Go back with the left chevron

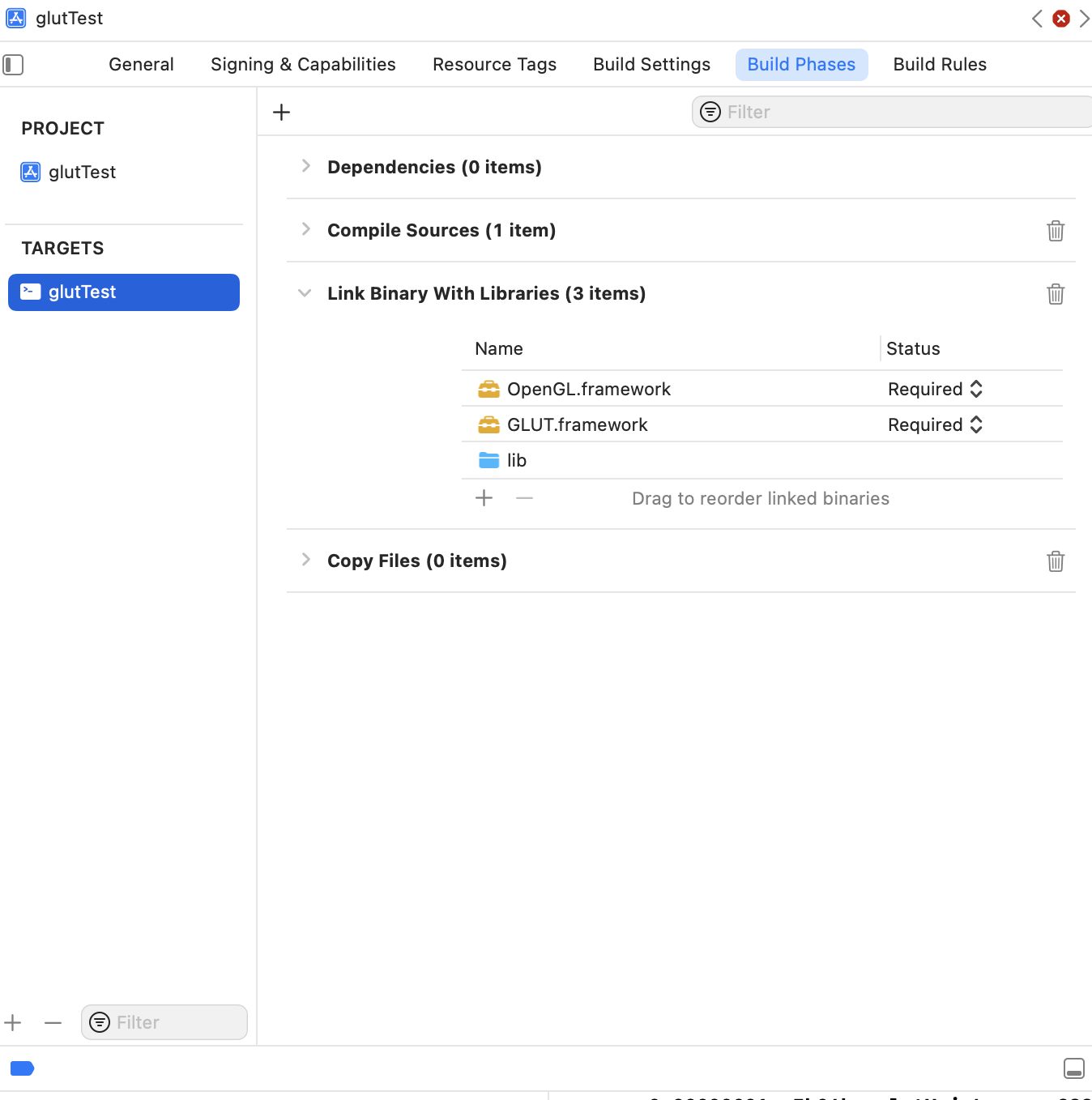pyautogui.click(x=1037, y=18)
